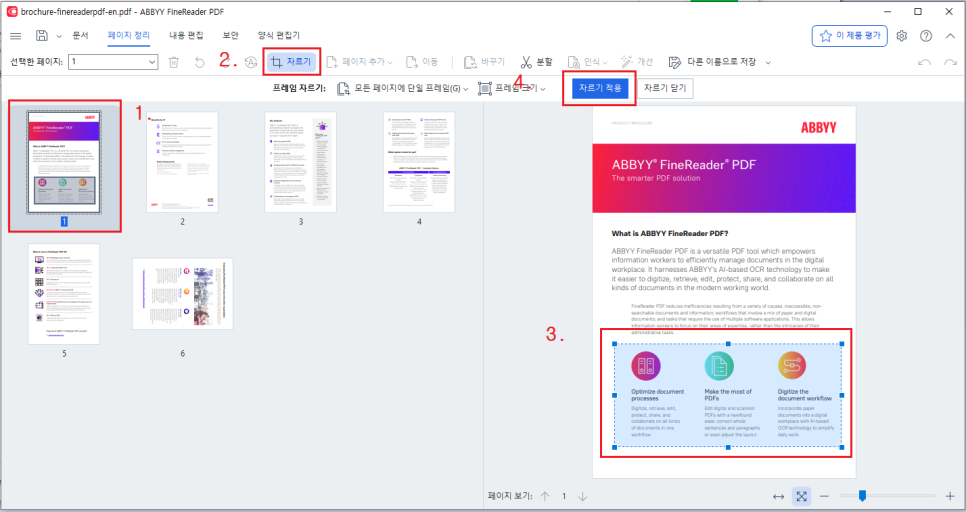The width and height of the screenshot is (966, 512).
Task: Open the 보안 tab
Action: click(230, 36)
